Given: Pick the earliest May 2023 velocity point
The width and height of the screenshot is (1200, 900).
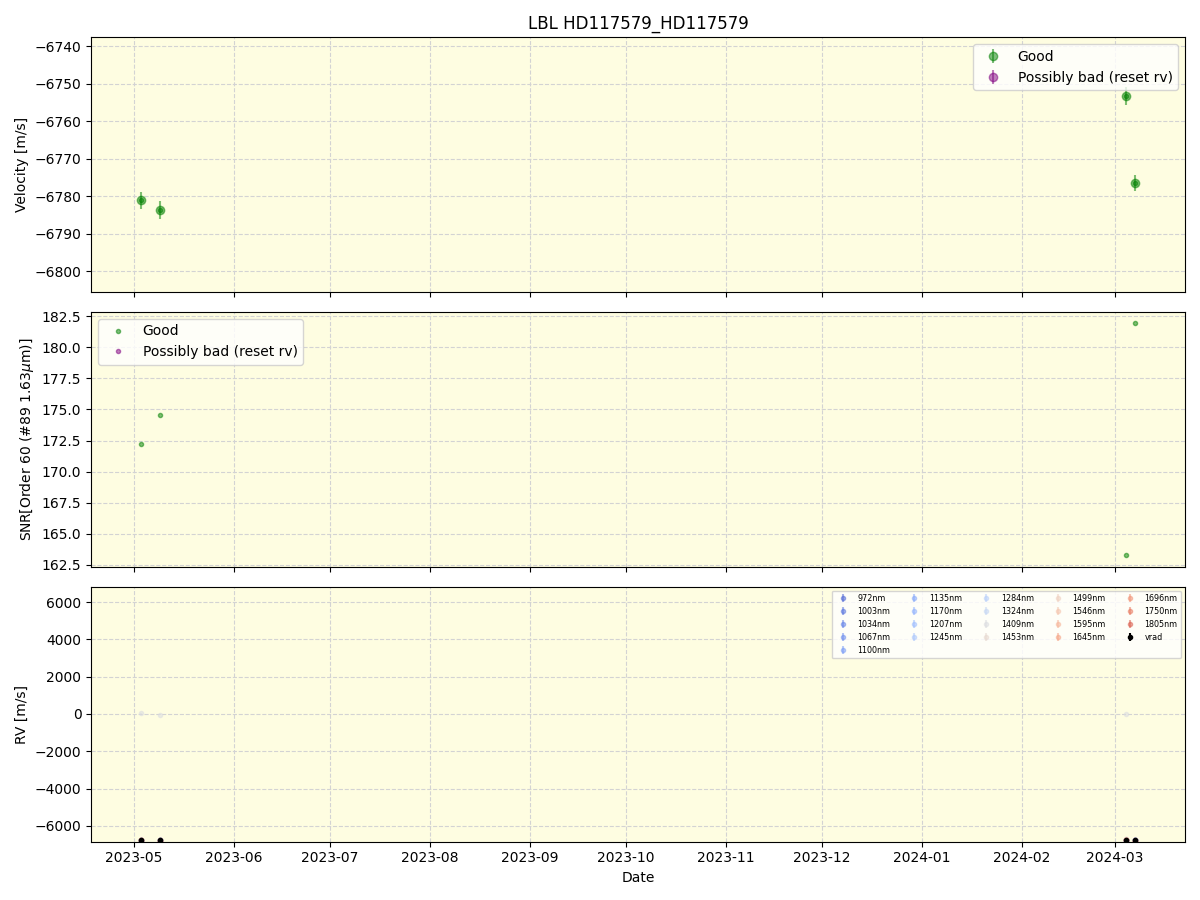Looking at the screenshot, I should 141,200.
